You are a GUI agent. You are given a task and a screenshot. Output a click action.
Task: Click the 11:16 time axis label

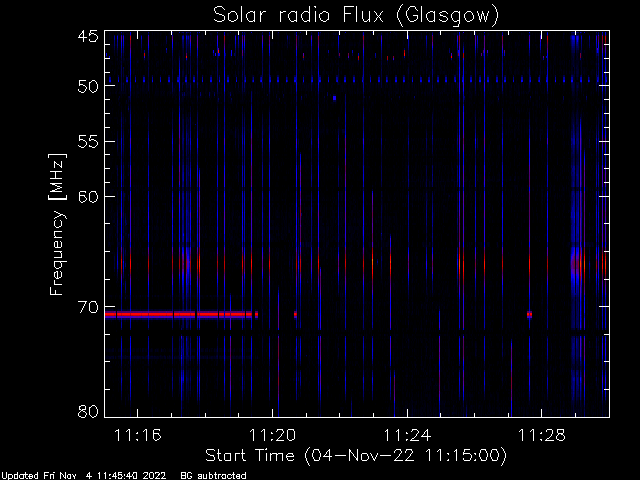(138, 436)
